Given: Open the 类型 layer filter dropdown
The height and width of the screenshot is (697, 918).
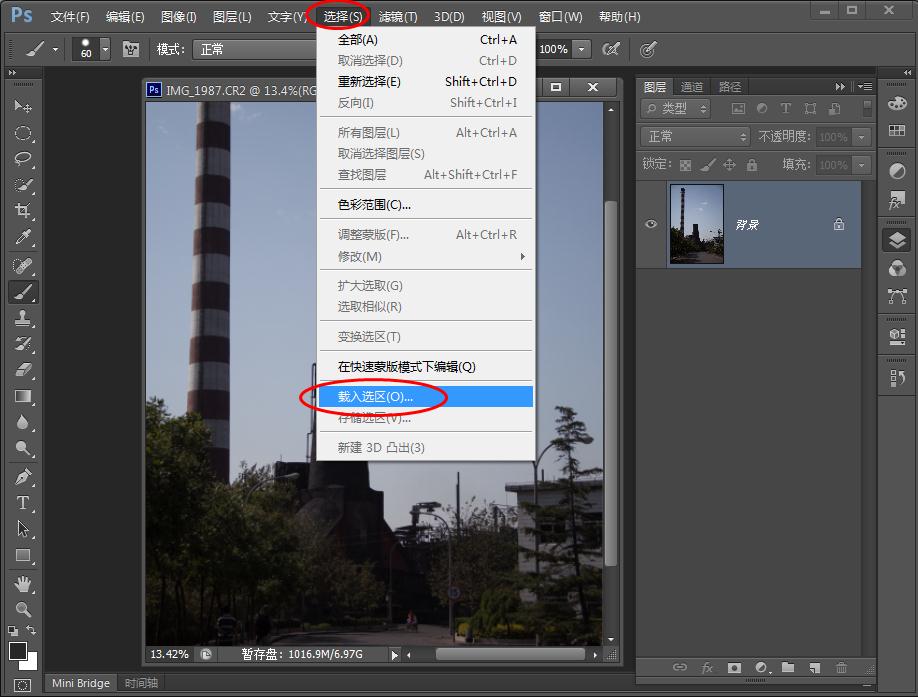Looking at the screenshot, I should point(676,108).
